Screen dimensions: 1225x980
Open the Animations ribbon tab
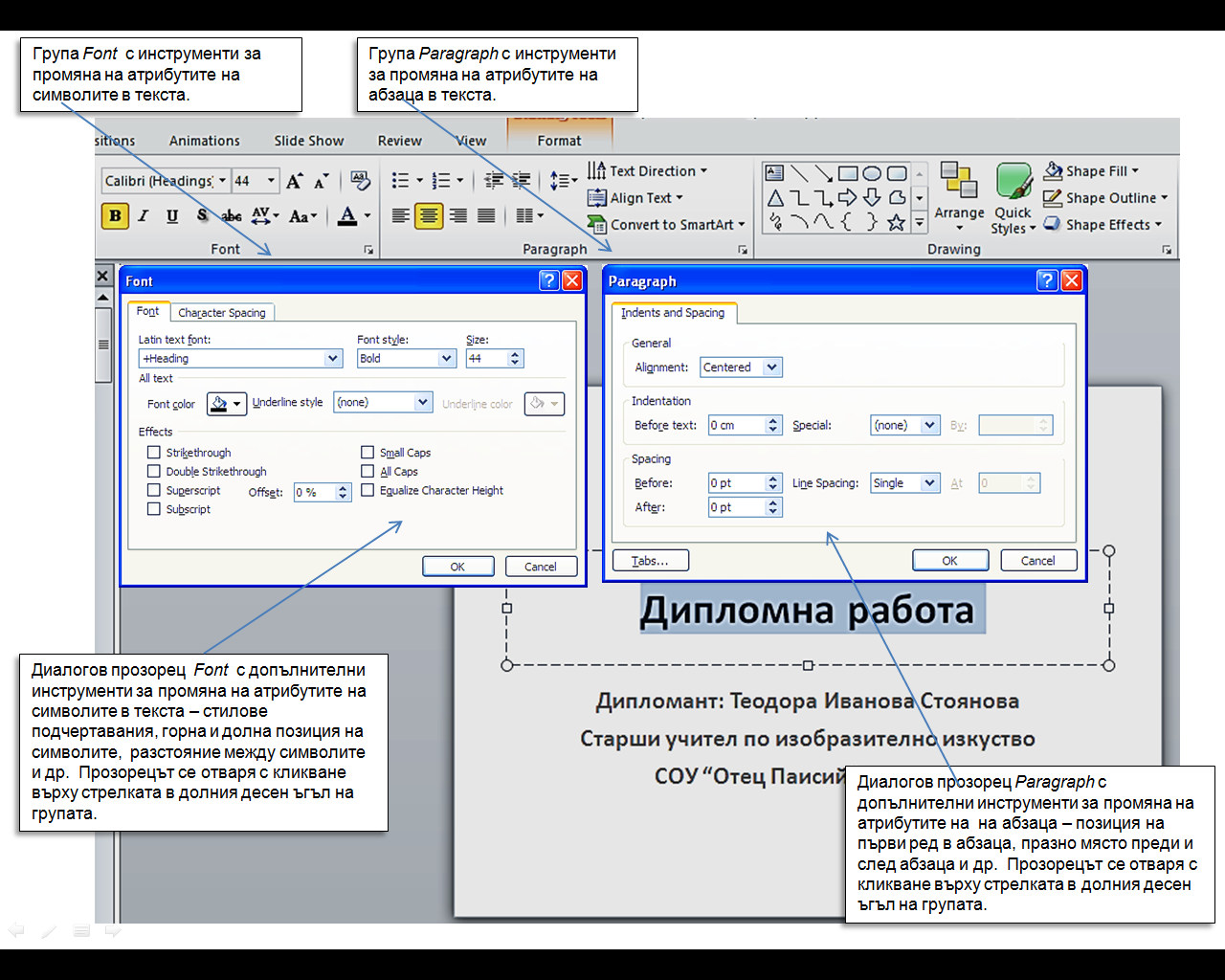tap(204, 141)
